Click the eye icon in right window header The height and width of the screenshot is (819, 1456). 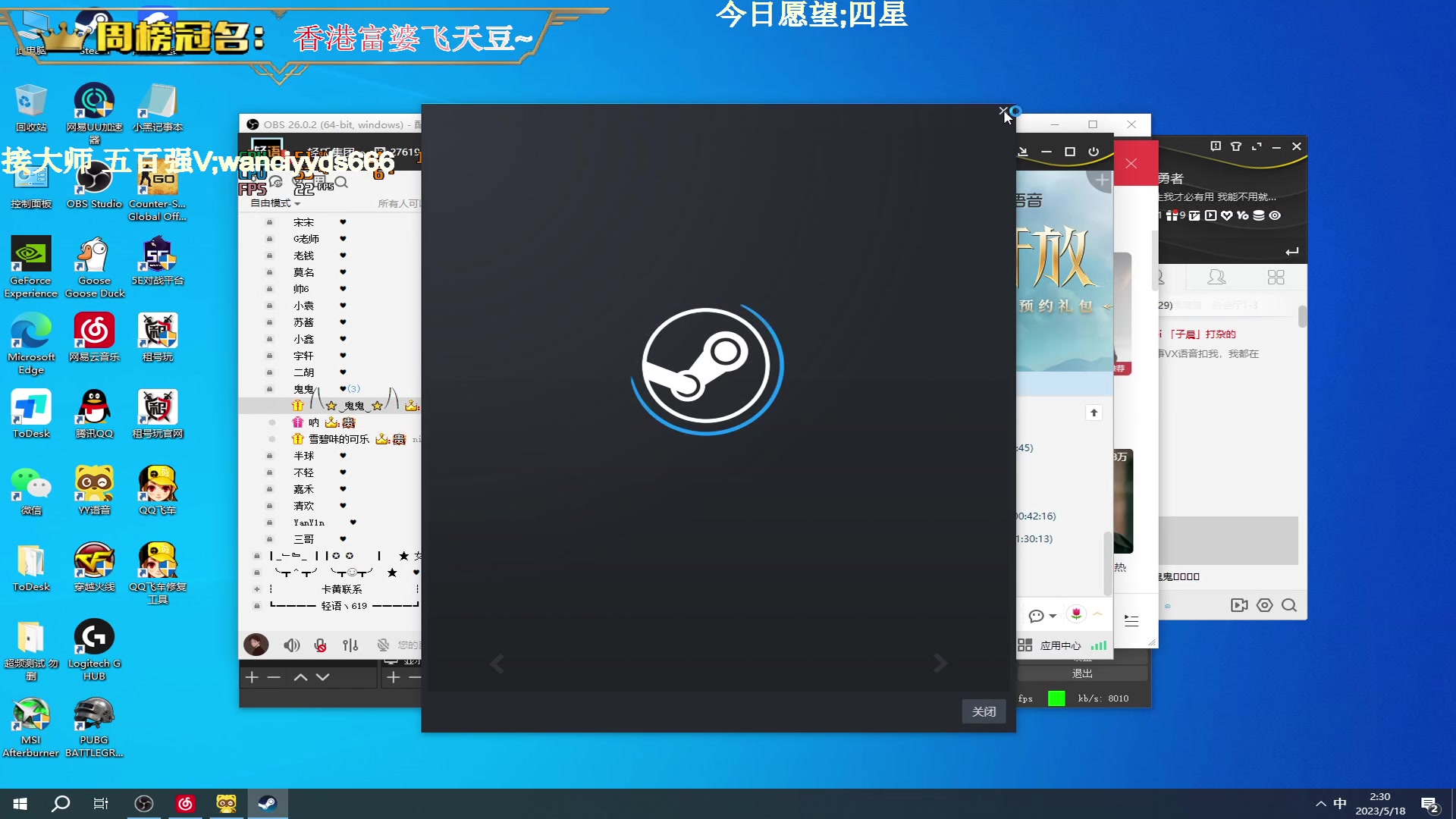(1276, 215)
